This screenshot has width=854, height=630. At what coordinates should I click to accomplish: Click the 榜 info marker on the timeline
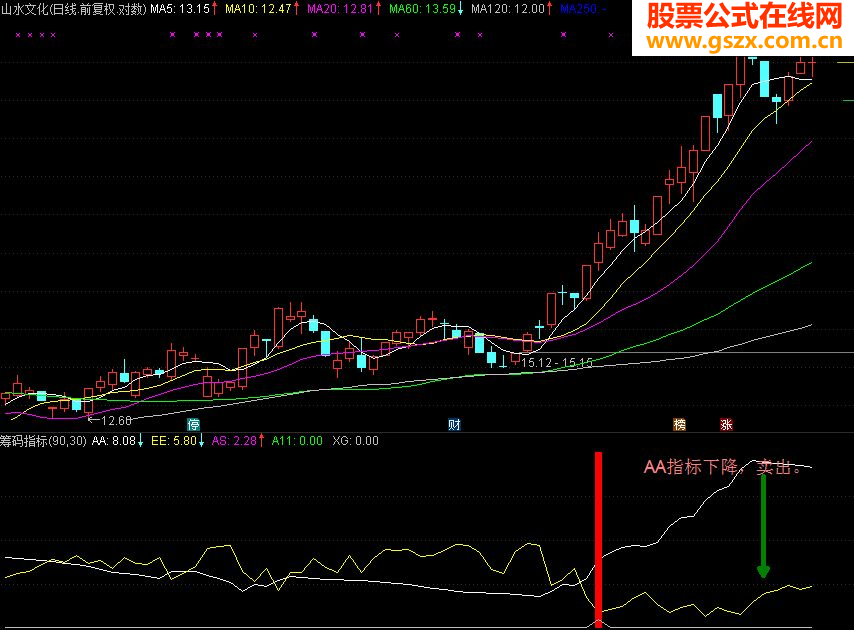pyautogui.click(x=679, y=425)
